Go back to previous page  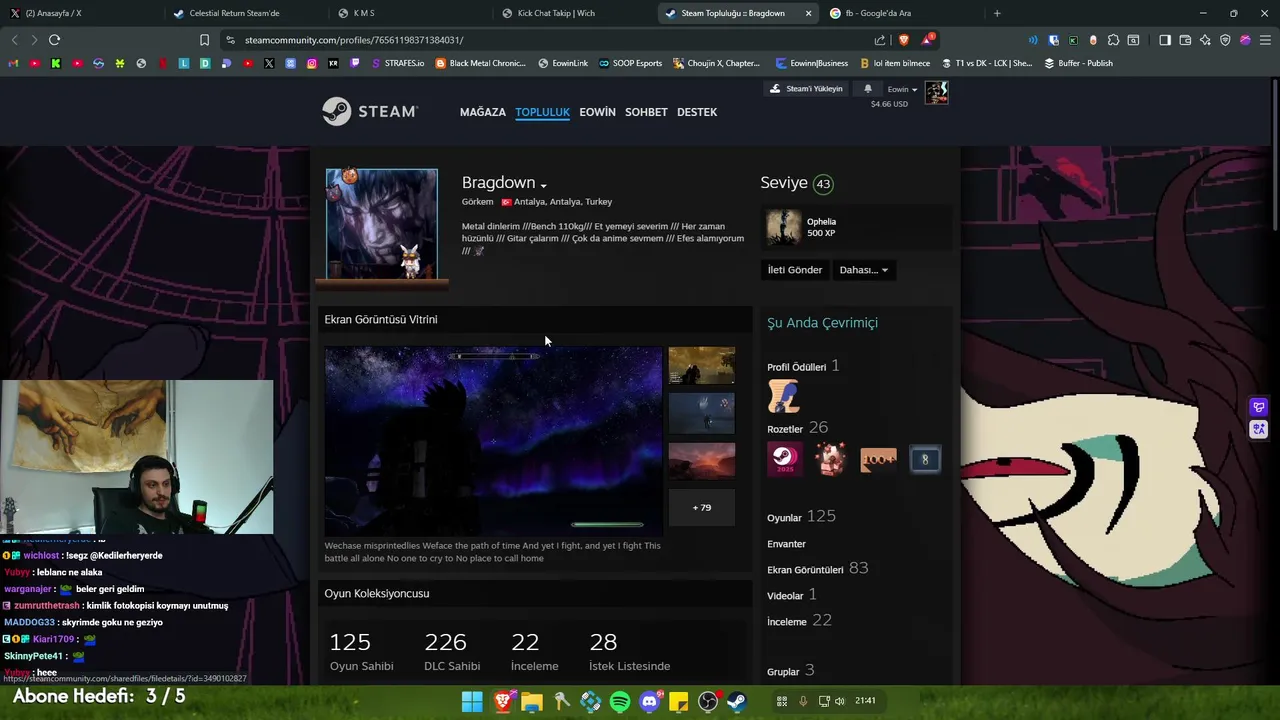tap(14, 40)
